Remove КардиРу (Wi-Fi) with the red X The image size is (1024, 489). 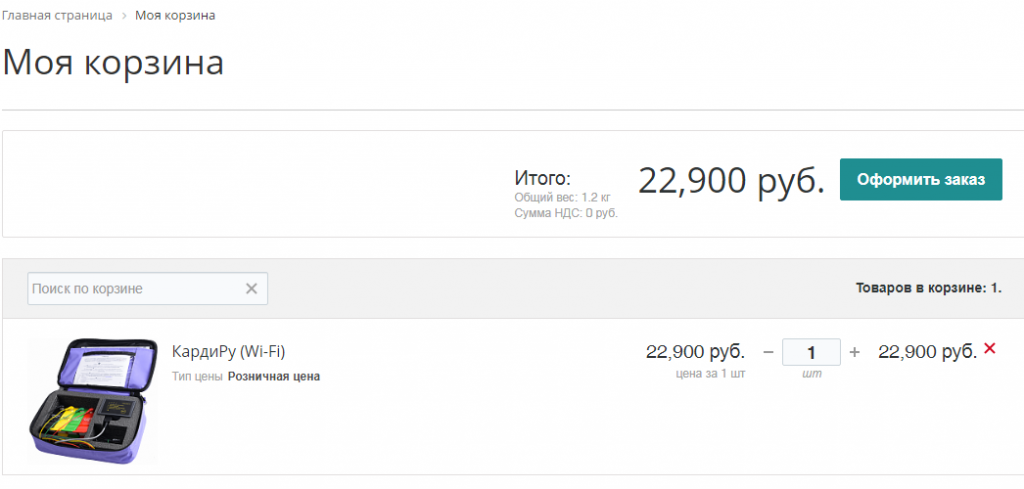point(990,348)
